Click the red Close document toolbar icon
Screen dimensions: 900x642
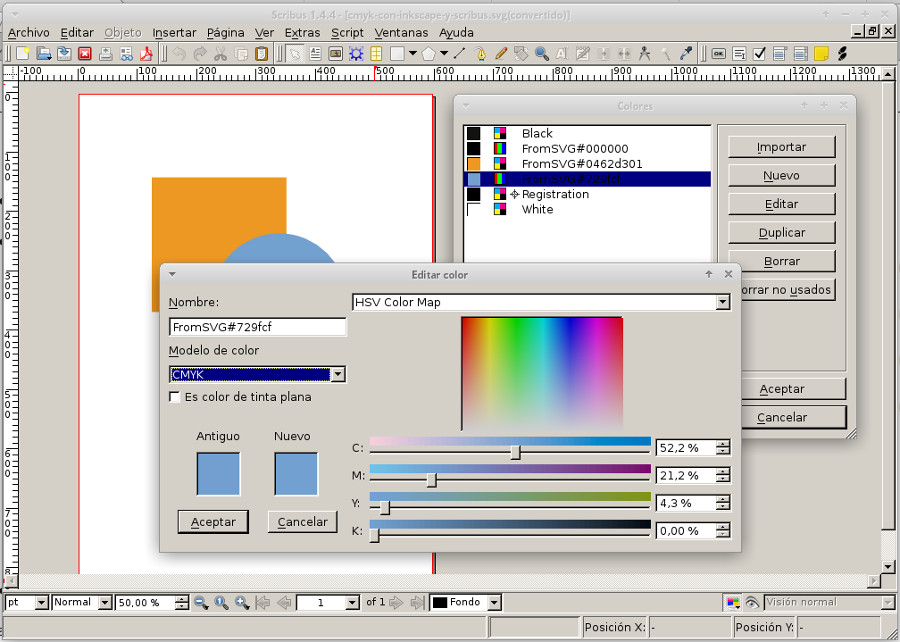pyautogui.click(x=85, y=54)
